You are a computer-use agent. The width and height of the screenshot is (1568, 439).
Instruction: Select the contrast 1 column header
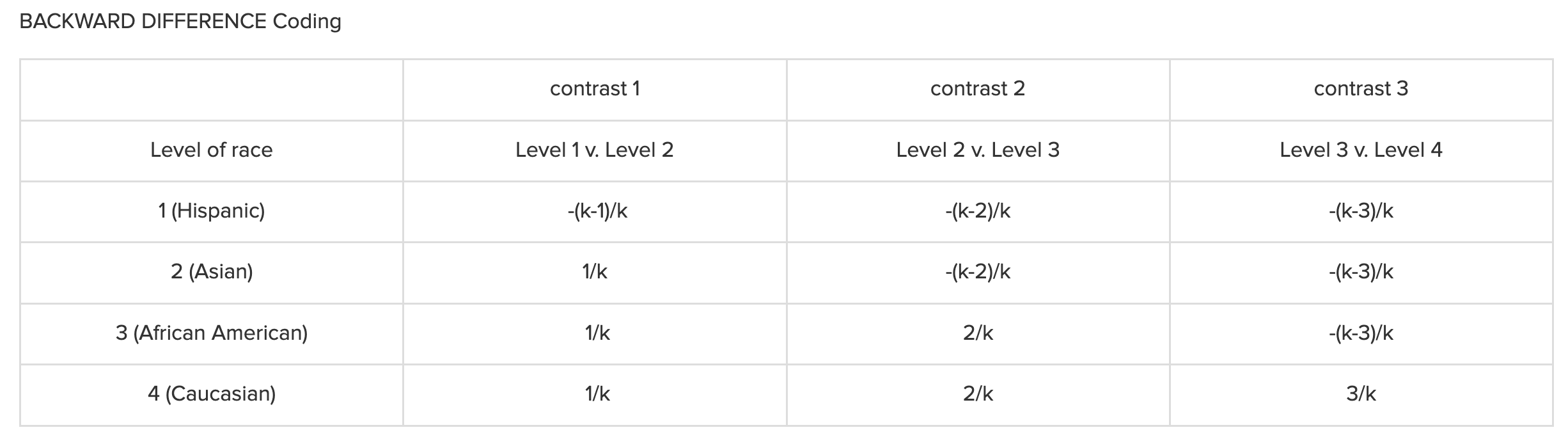(595, 88)
